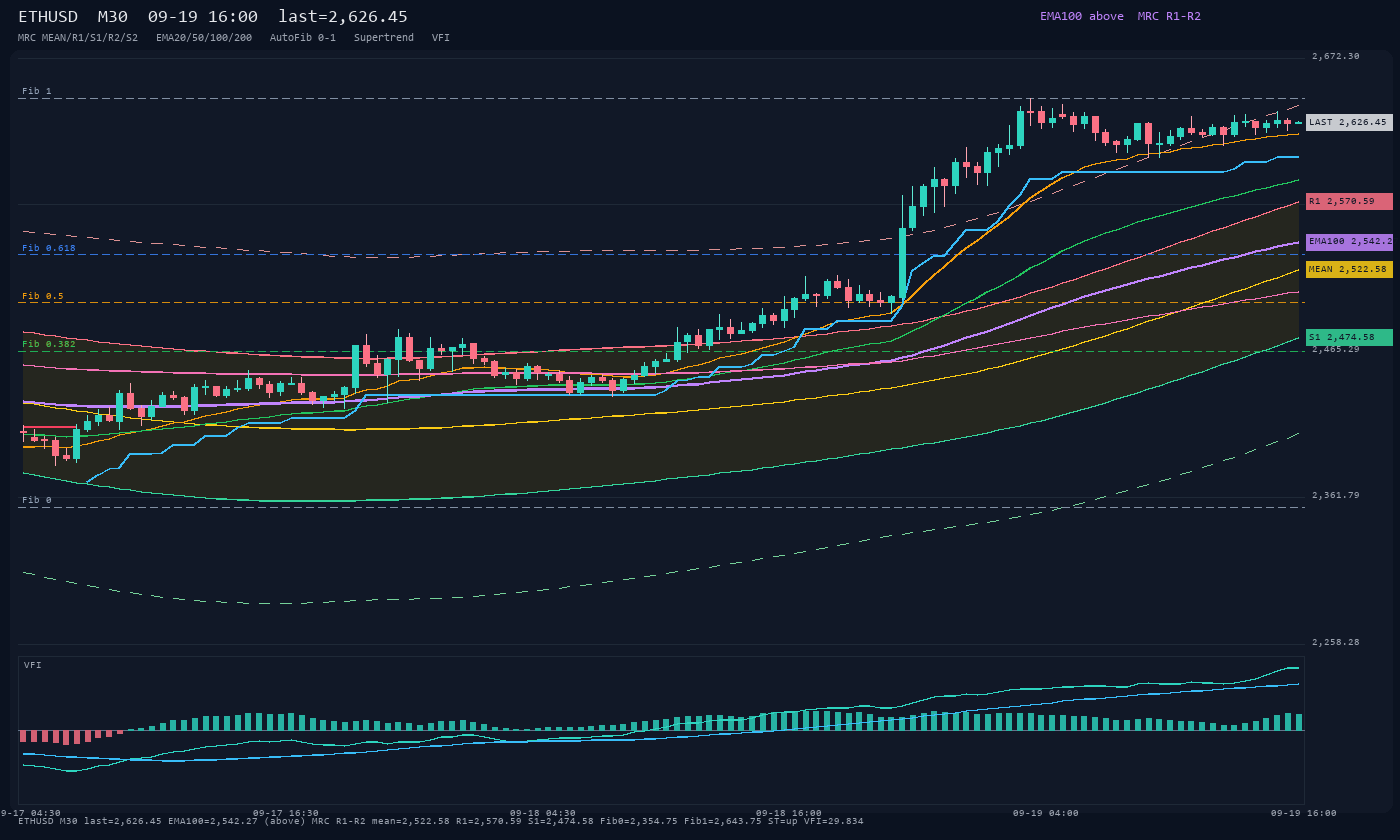The image size is (1400, 840).
Task: Click the 2,672.30 price axis label
Action: (1336, 56)
